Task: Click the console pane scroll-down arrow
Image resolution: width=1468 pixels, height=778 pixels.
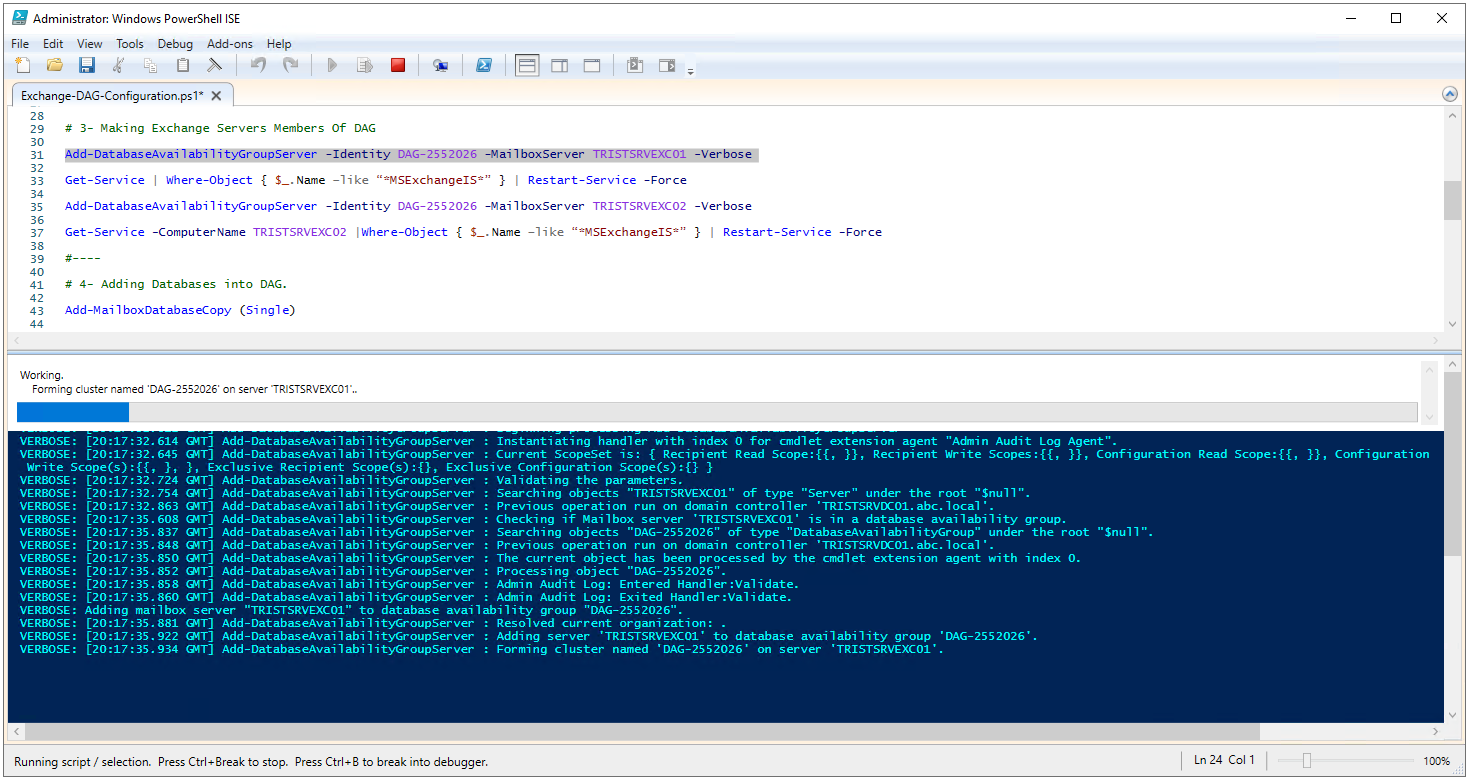Action: coord(1452,714)
